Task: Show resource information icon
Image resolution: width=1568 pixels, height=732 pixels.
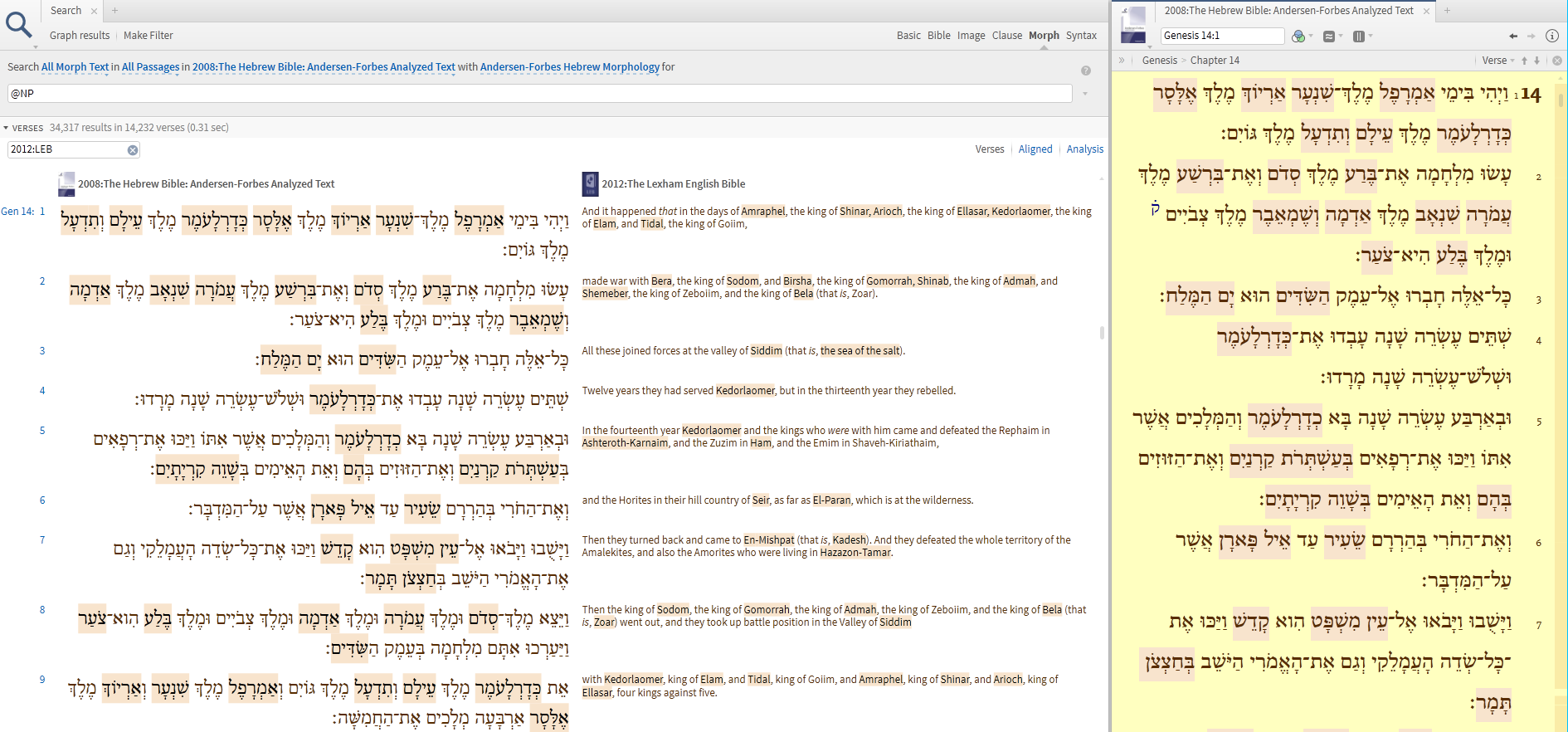Action: pyautogui.click(x=1552, y=36)
